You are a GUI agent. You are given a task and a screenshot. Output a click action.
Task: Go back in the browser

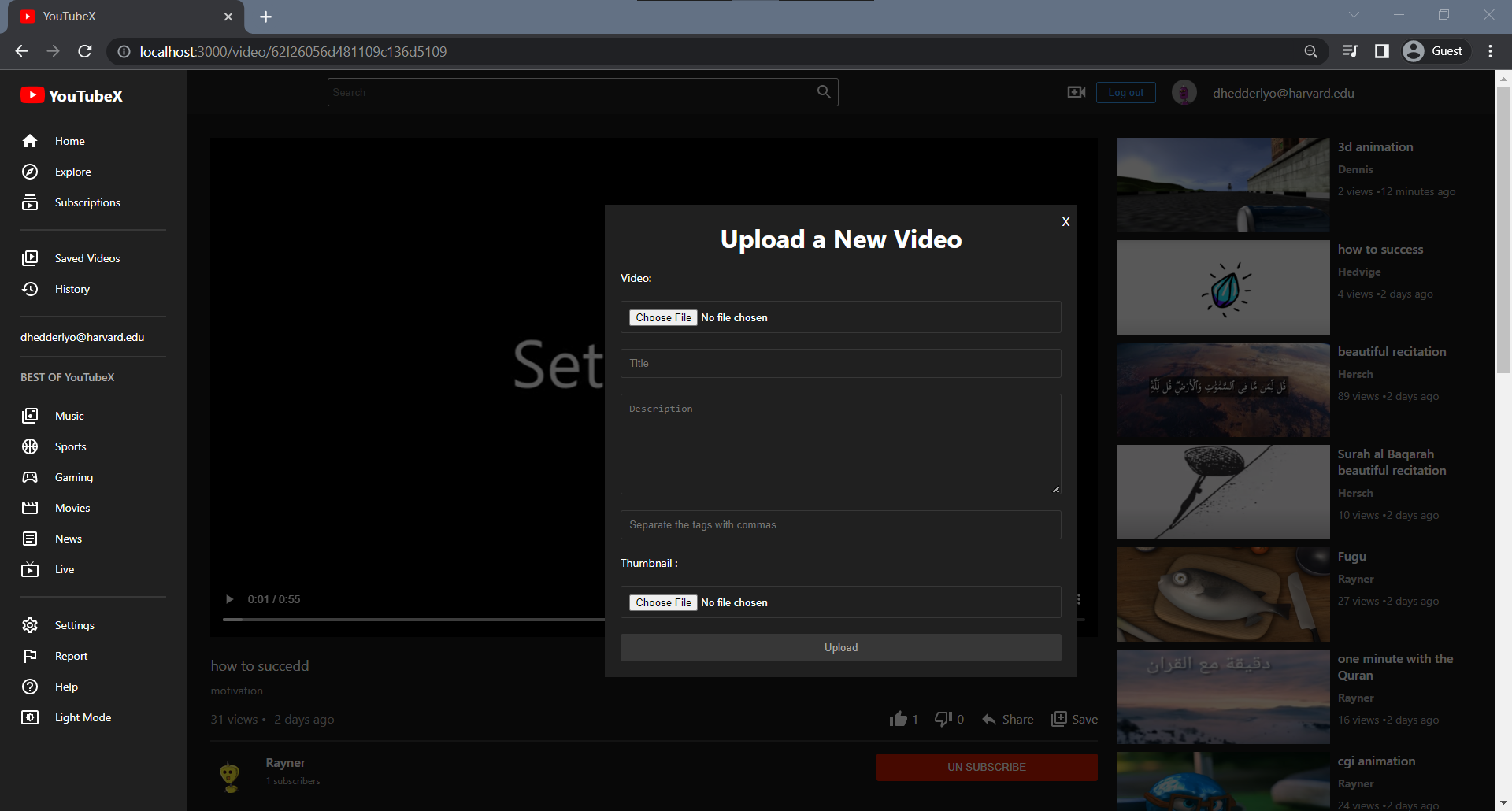pyautogui.click(x=21, y=51)
